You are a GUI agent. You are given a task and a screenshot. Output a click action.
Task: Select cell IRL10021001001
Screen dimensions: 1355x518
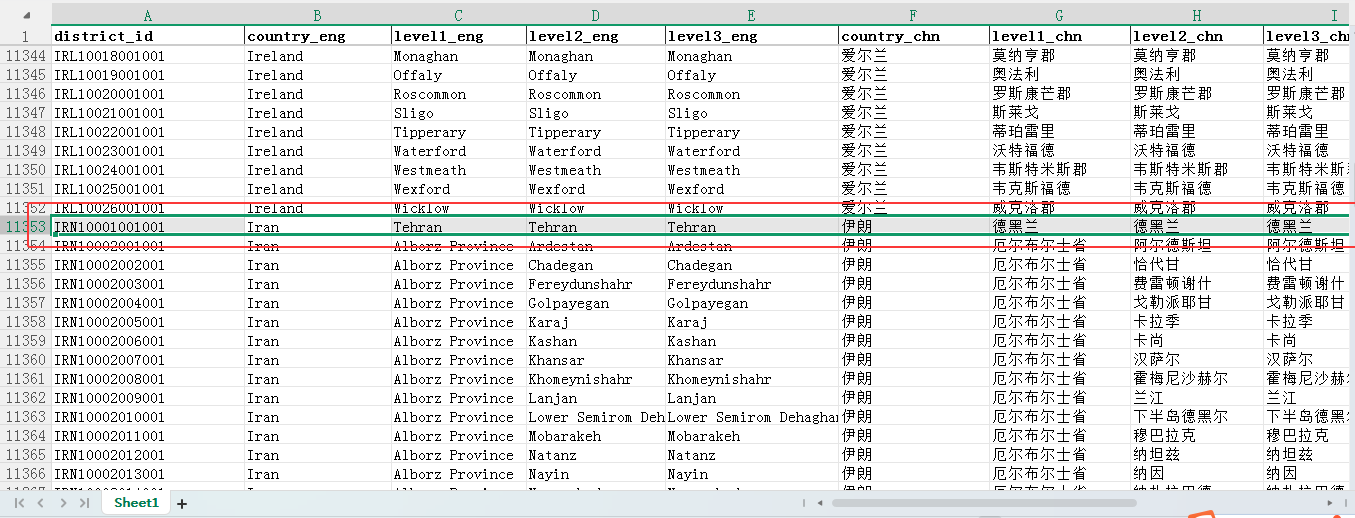[148, 113]
